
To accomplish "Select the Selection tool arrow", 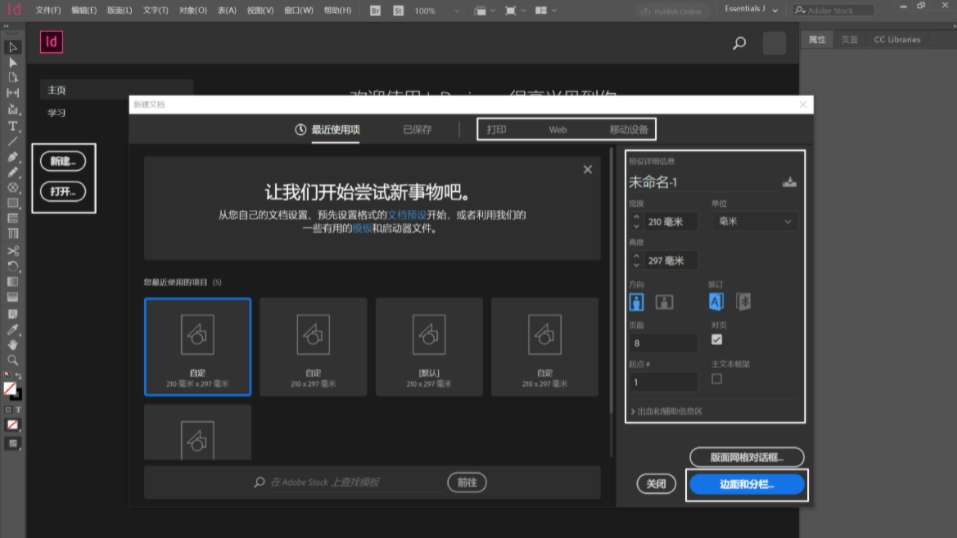I will click(13, 47).
